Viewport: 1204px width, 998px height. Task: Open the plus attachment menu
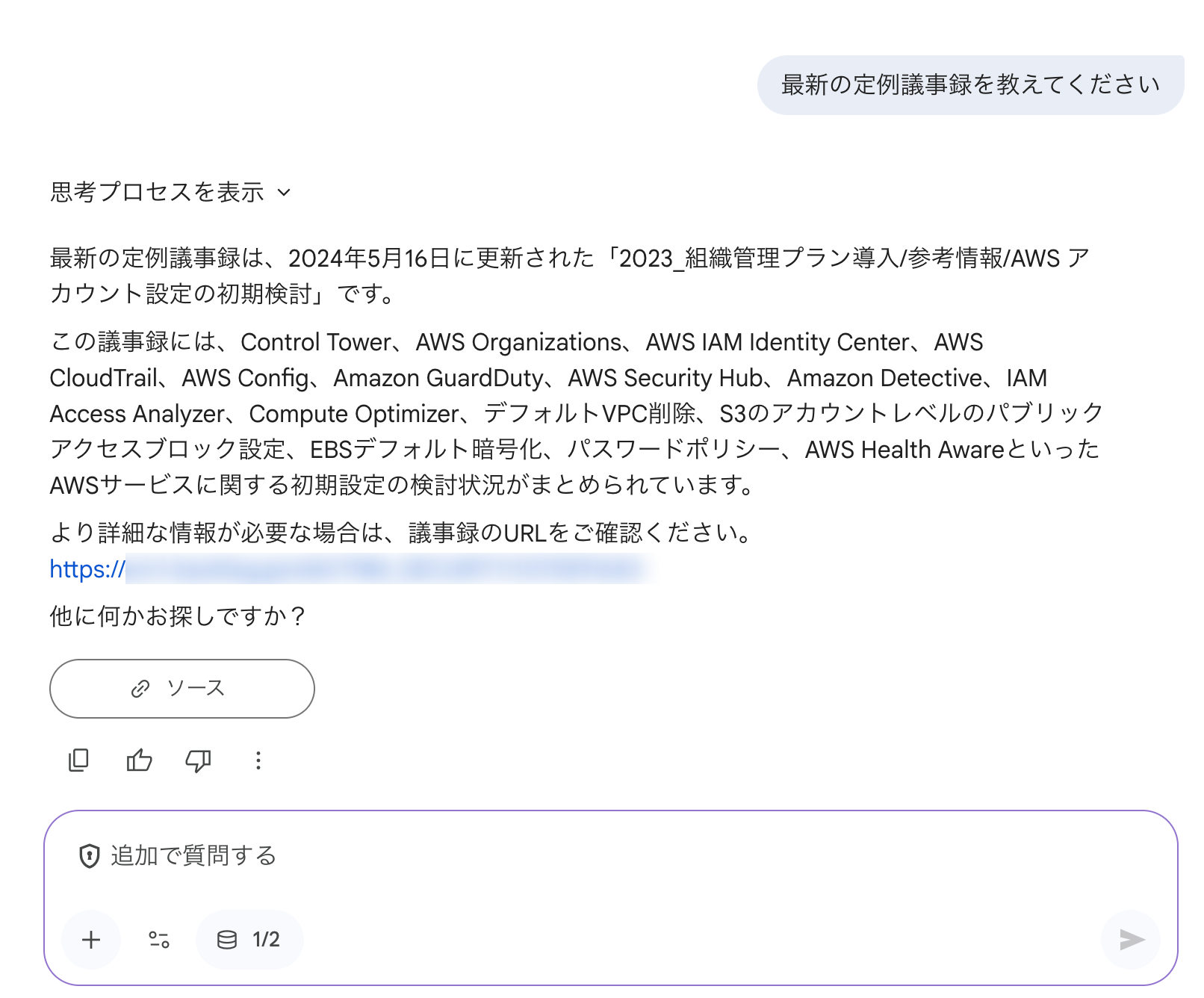coord(90,940)
